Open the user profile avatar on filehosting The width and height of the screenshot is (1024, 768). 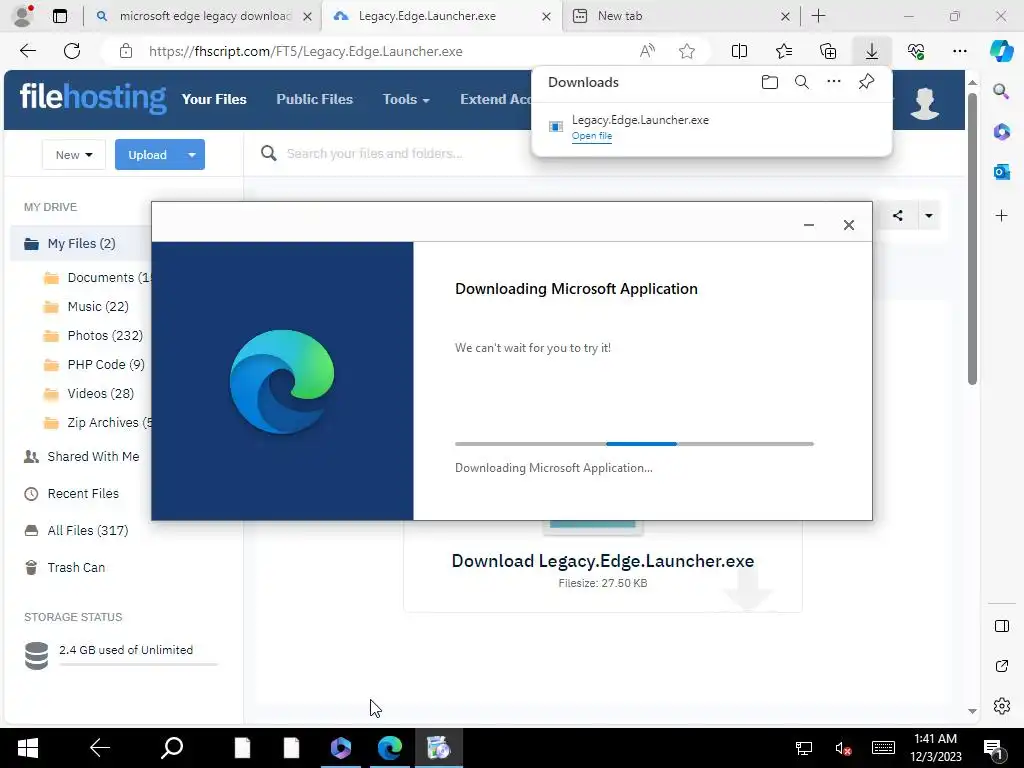[x=925, y=103]
